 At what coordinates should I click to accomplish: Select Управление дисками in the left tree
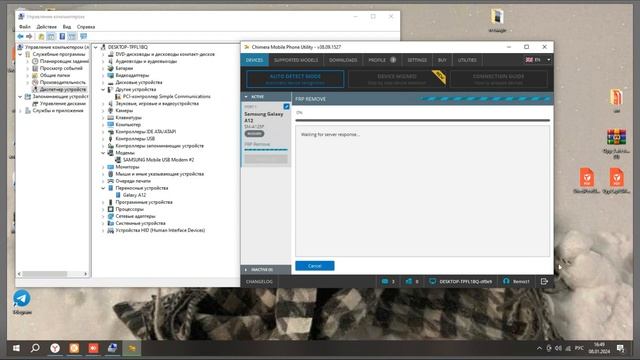(x=62, y=104)
